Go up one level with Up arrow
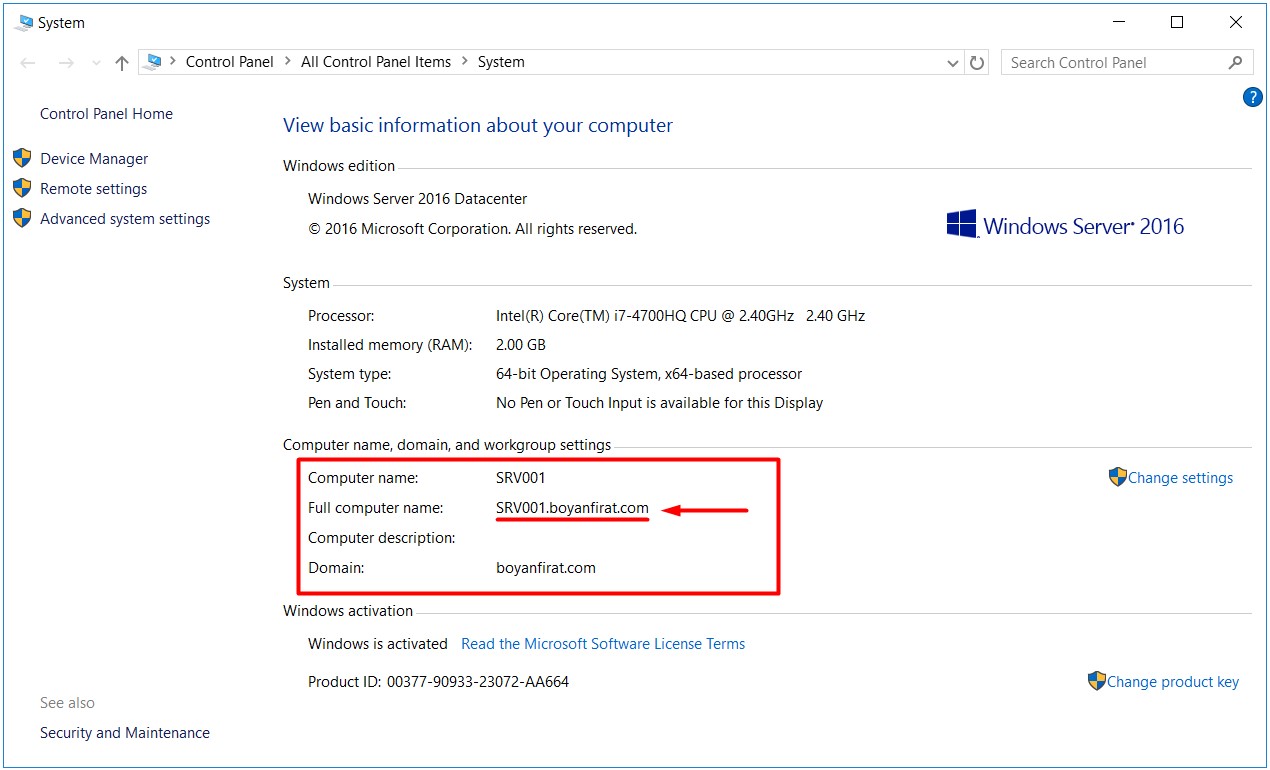 click(122, 62)
